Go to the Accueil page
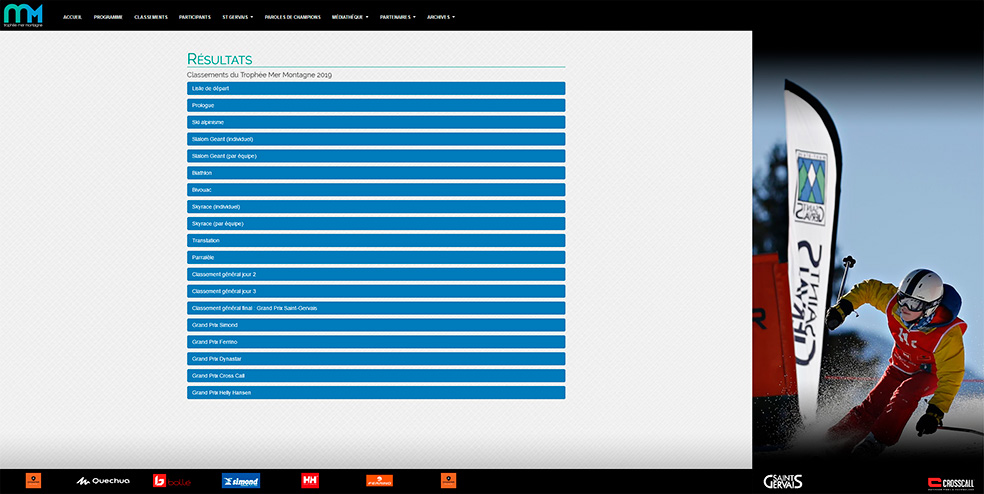984x494 pixels. coord(72,17)
